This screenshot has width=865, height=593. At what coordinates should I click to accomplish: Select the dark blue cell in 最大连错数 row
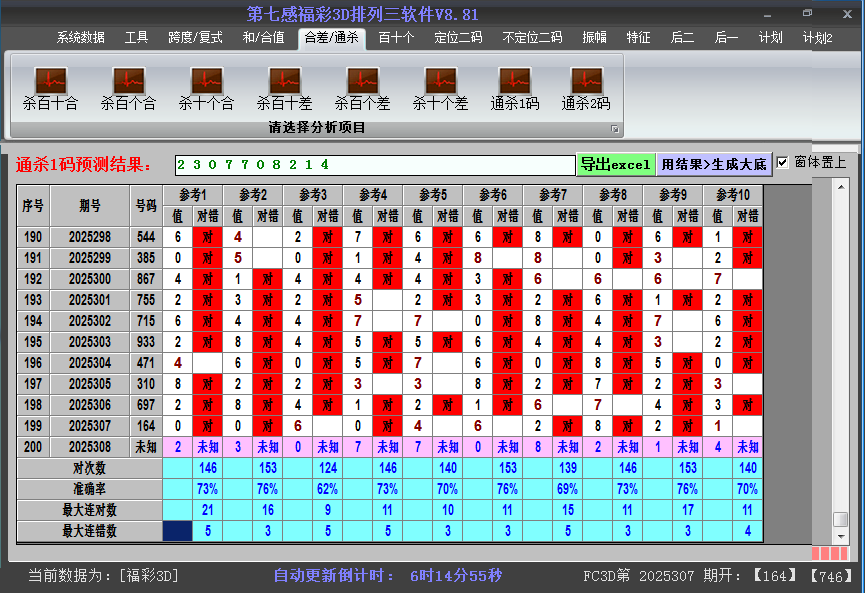pyautogui.click(x=178, y=531)
